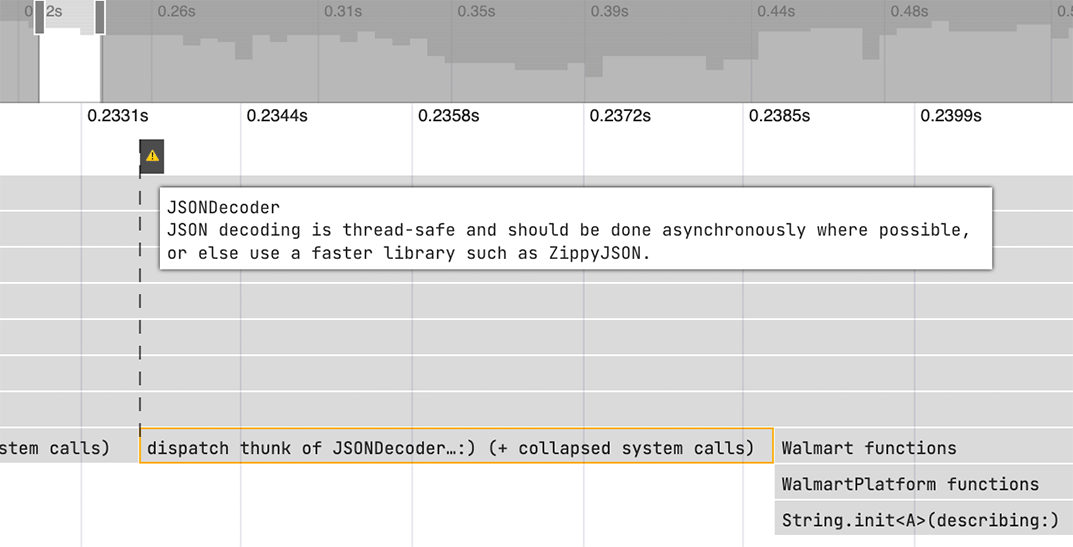Click the 0.2385s ruler label
Screen dimensions: 1073x547
point(779,116)
